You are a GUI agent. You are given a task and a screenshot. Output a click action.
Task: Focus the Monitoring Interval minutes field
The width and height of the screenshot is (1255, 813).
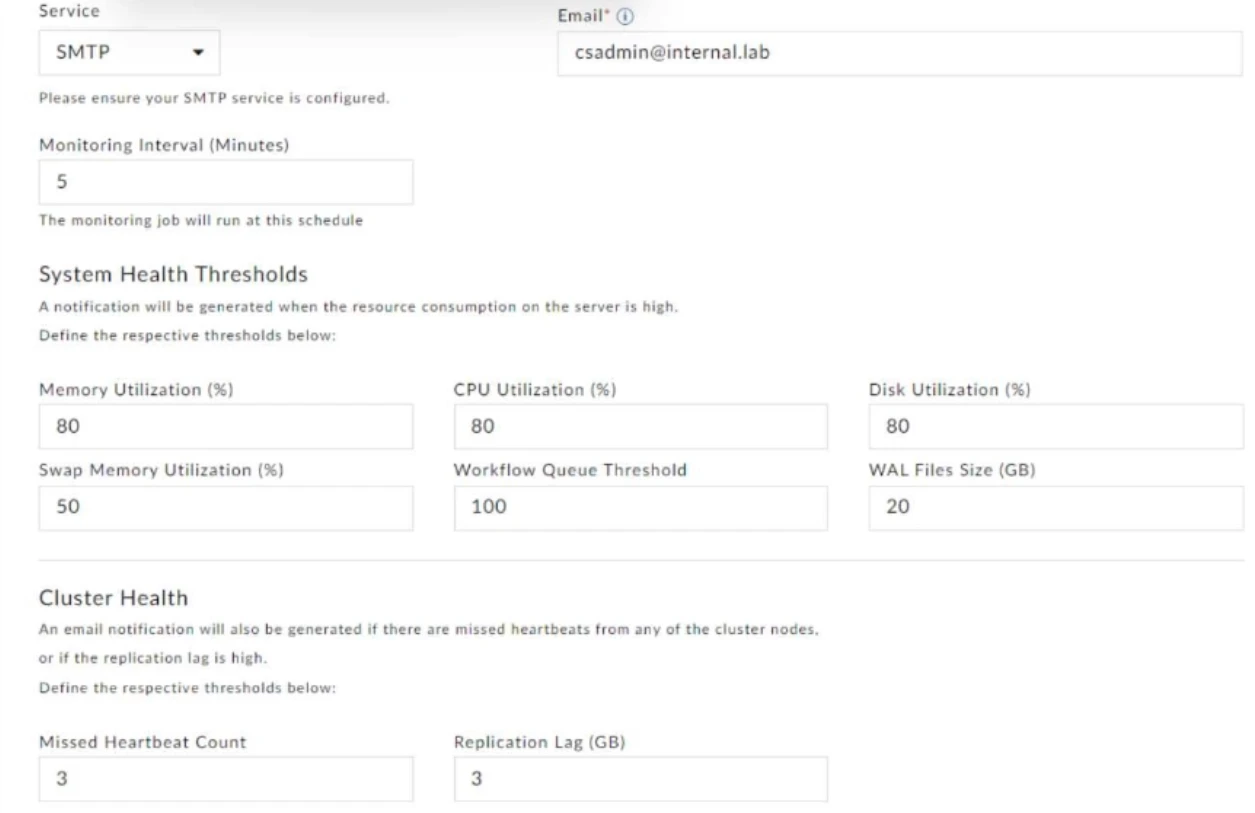(x=225, y=183)
